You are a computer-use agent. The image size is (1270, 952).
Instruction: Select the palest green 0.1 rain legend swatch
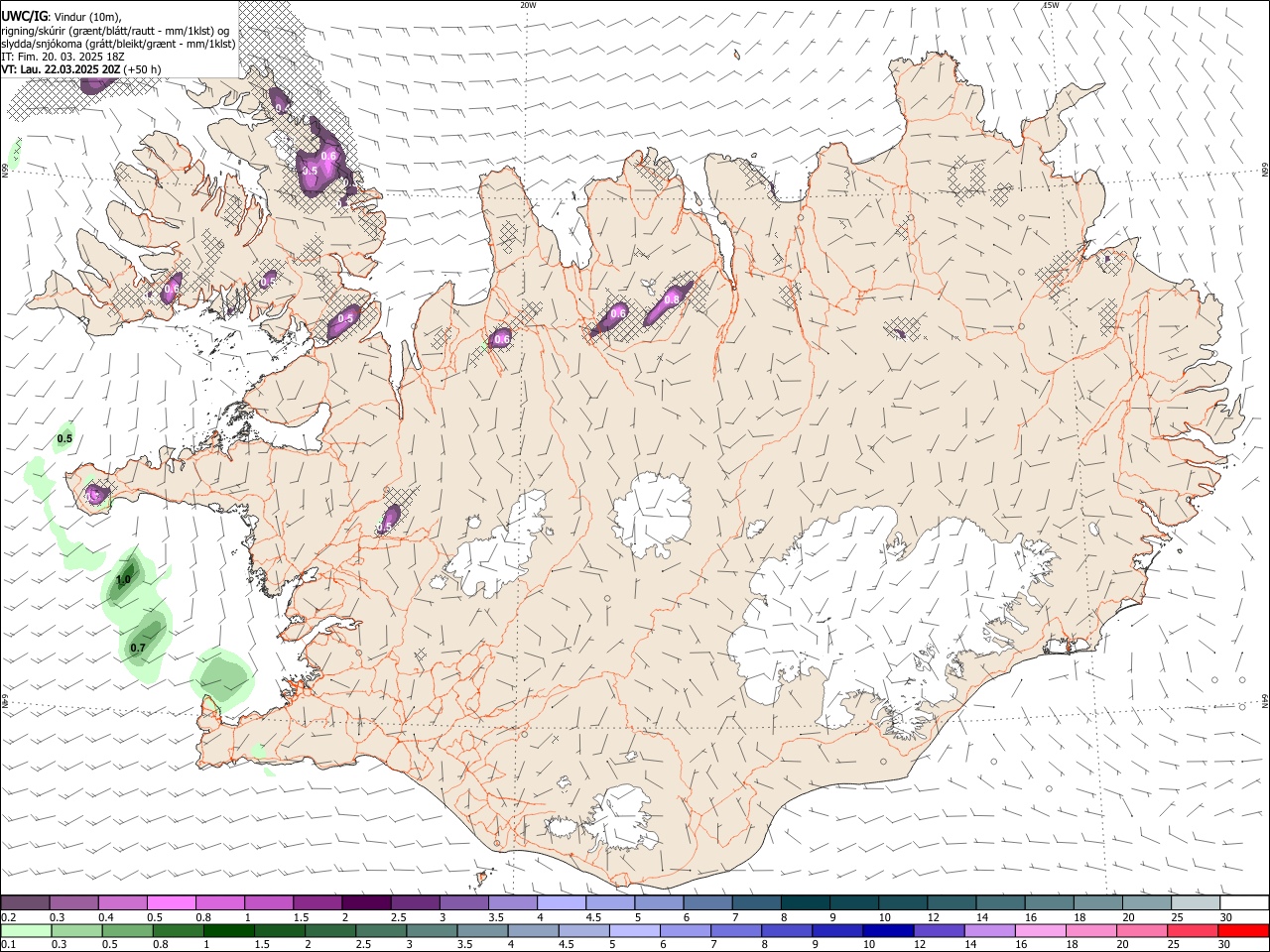26,930
